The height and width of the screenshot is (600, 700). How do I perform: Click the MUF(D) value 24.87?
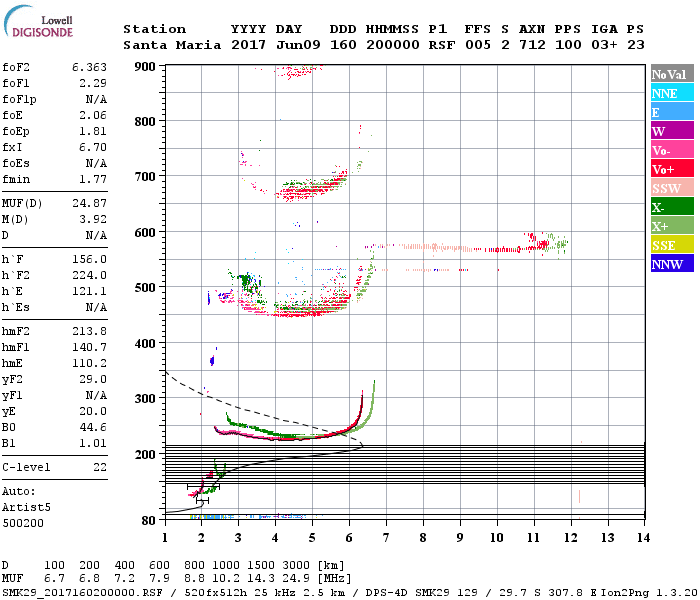[x=89, y=204]
